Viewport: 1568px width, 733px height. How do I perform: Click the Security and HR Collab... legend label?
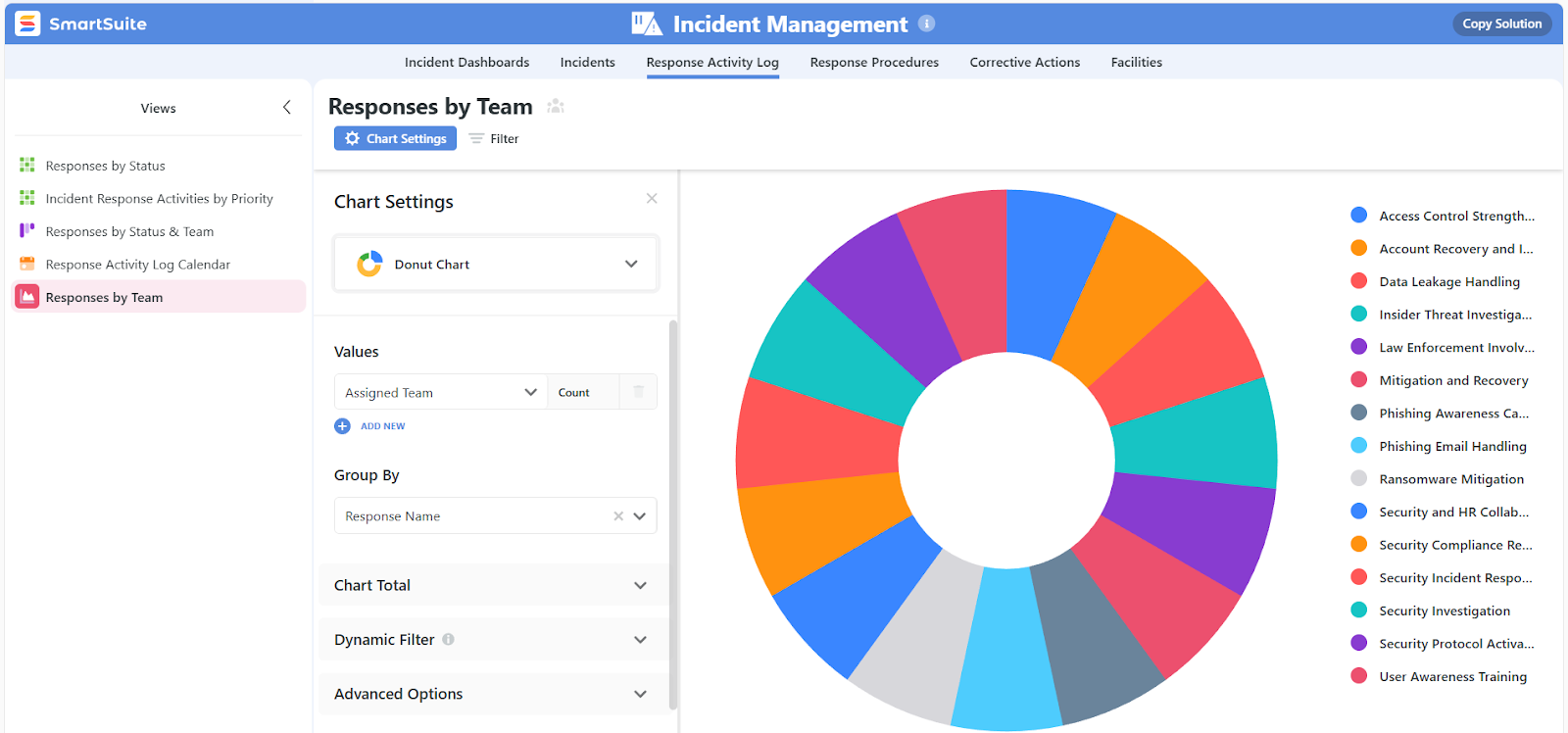pyautogui.click(x=1453, y=512)
